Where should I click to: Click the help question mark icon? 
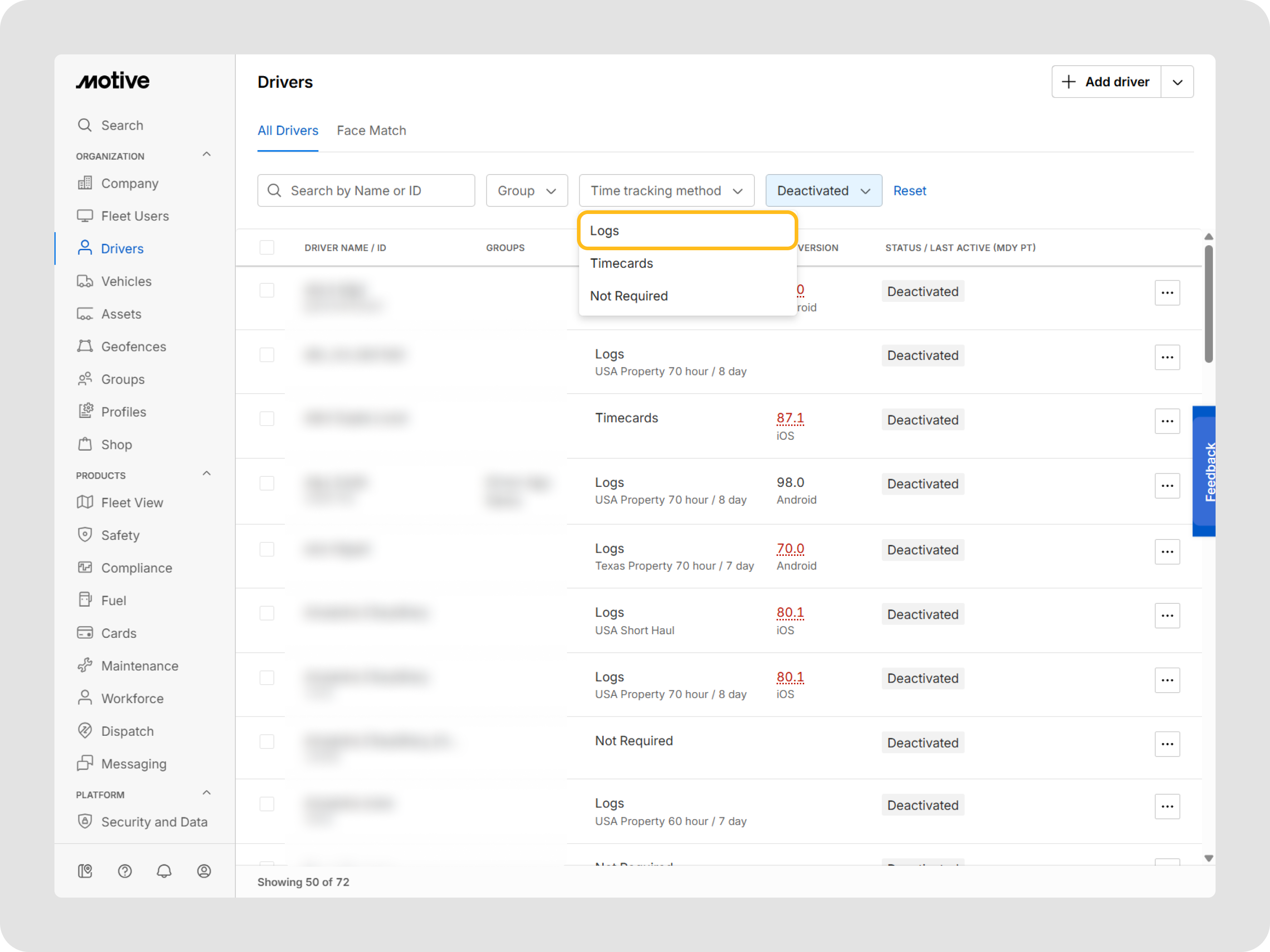(125, 871)
